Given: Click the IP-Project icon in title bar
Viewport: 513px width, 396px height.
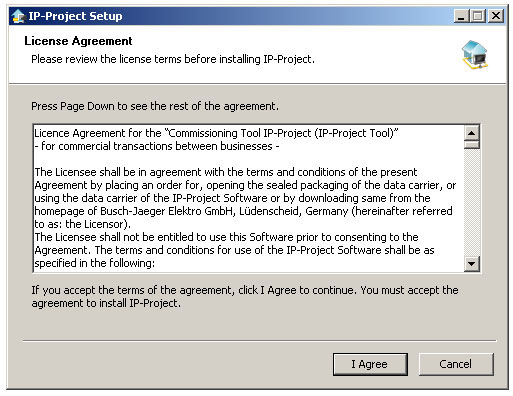Looking at the screenshot, I should 18,16.
